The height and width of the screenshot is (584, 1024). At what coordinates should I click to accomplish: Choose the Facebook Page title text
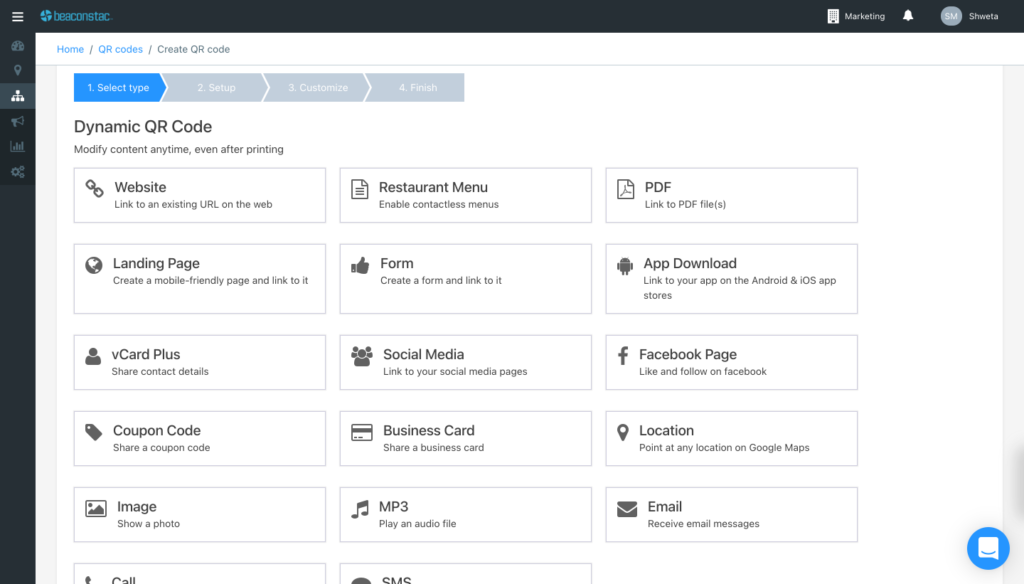(x=688, y=354)
